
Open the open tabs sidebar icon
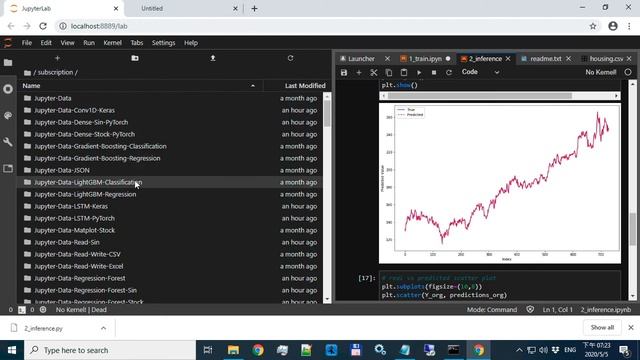click(x=8, y=168)
